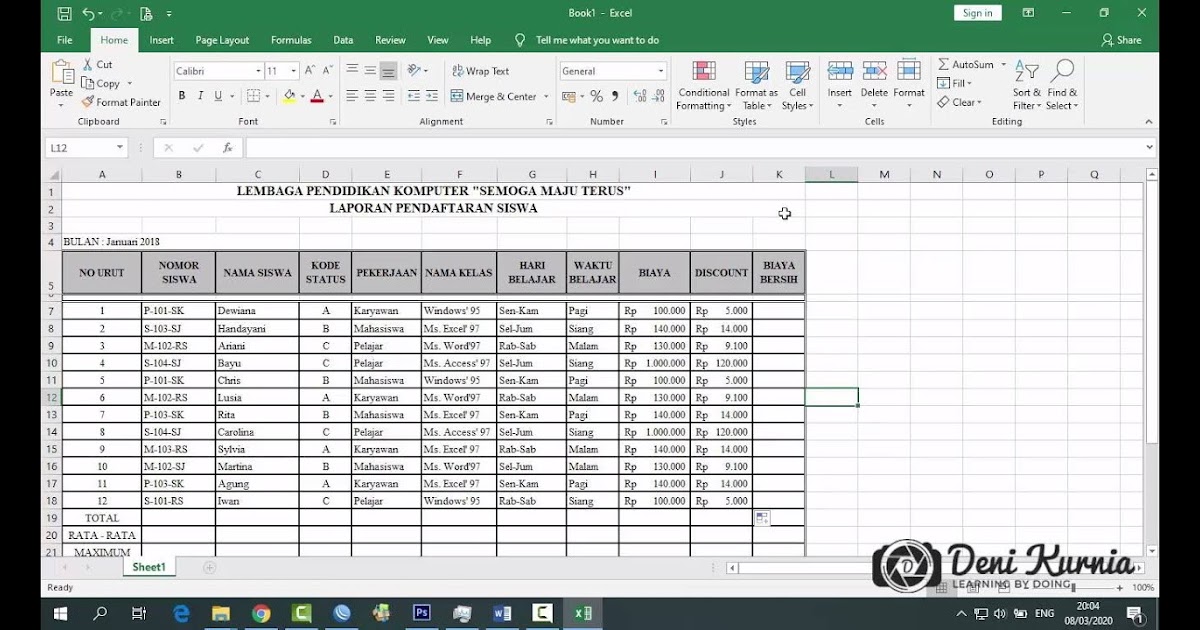The height and width of the screenshot is (630, 1200).
Task: Switch to the Data tab
Action: (x=343, y=40)
